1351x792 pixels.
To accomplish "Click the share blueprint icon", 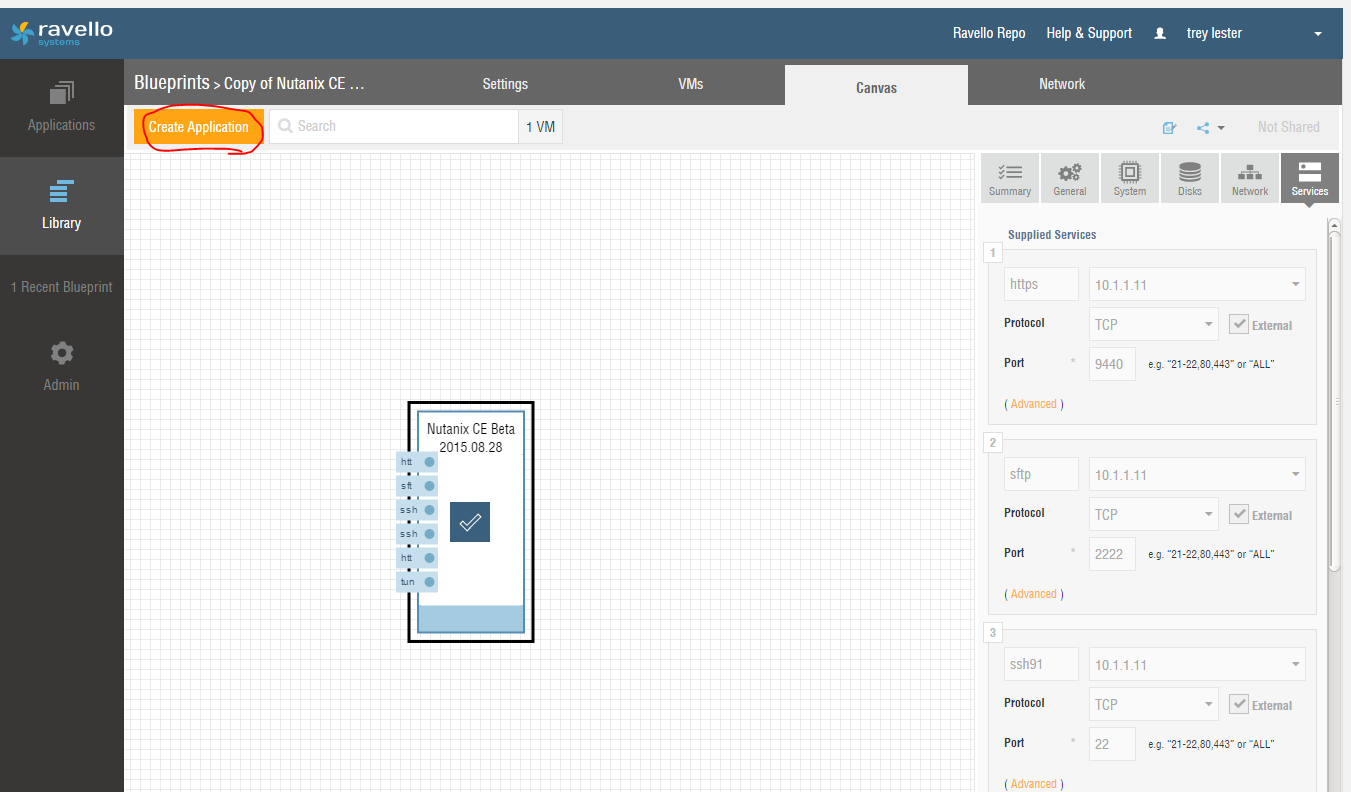I will tap(1204, 127).
